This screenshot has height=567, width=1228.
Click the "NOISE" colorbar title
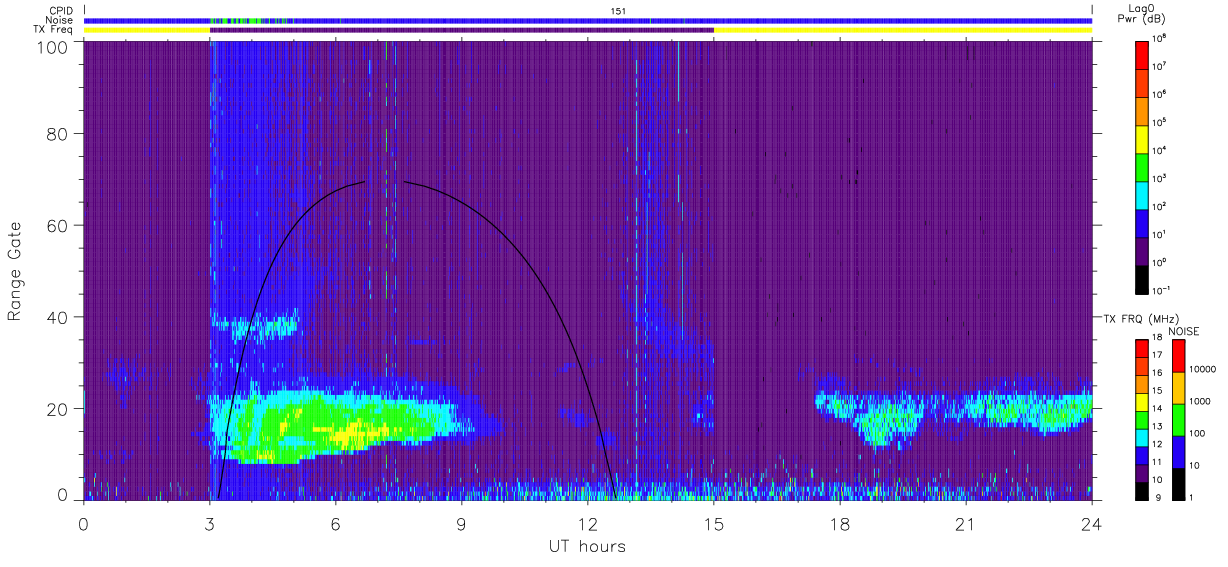[1182, 330]
